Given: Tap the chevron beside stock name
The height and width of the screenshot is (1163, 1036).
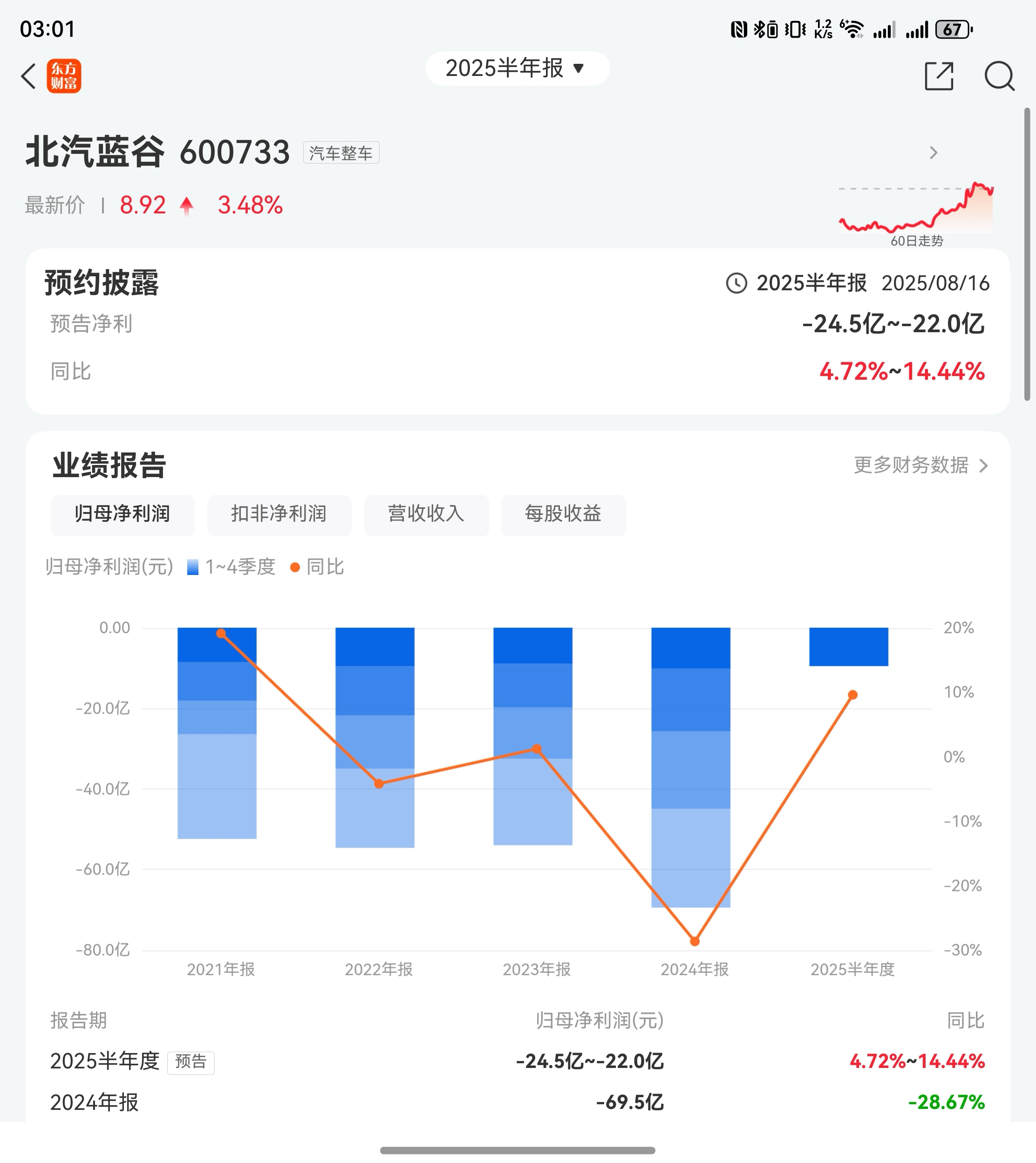Looking at the screenshot, I should click(x=933, y=152).
